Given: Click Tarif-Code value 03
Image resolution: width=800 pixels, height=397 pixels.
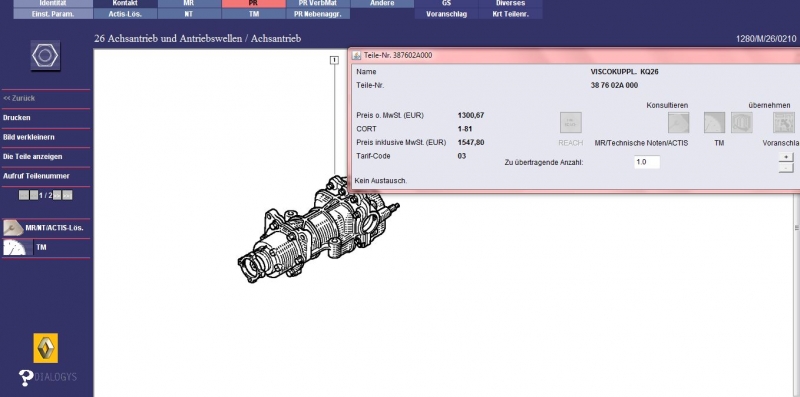Looking at the screenshot, I should click(462, 156).
